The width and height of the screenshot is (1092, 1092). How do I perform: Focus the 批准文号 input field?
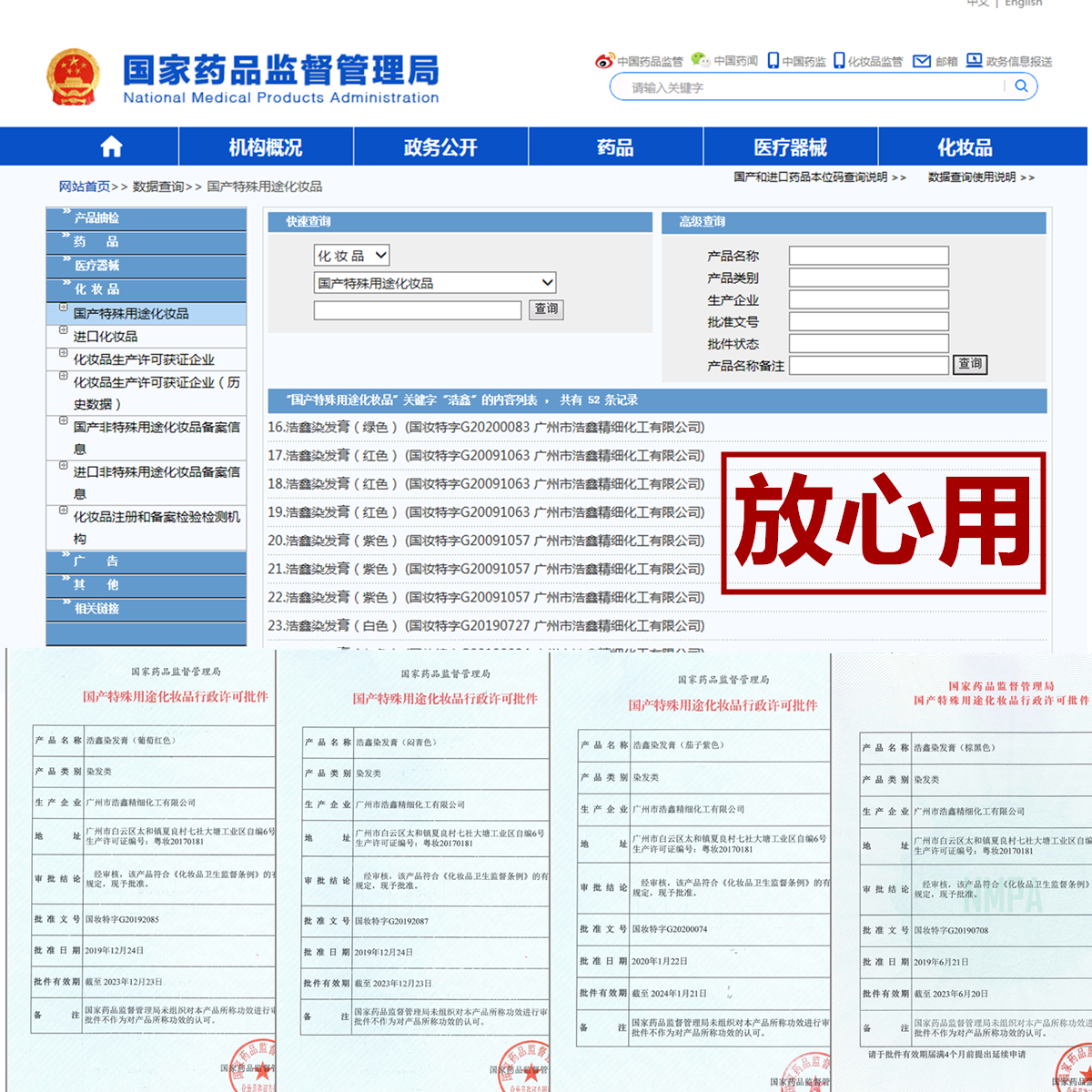869,321
